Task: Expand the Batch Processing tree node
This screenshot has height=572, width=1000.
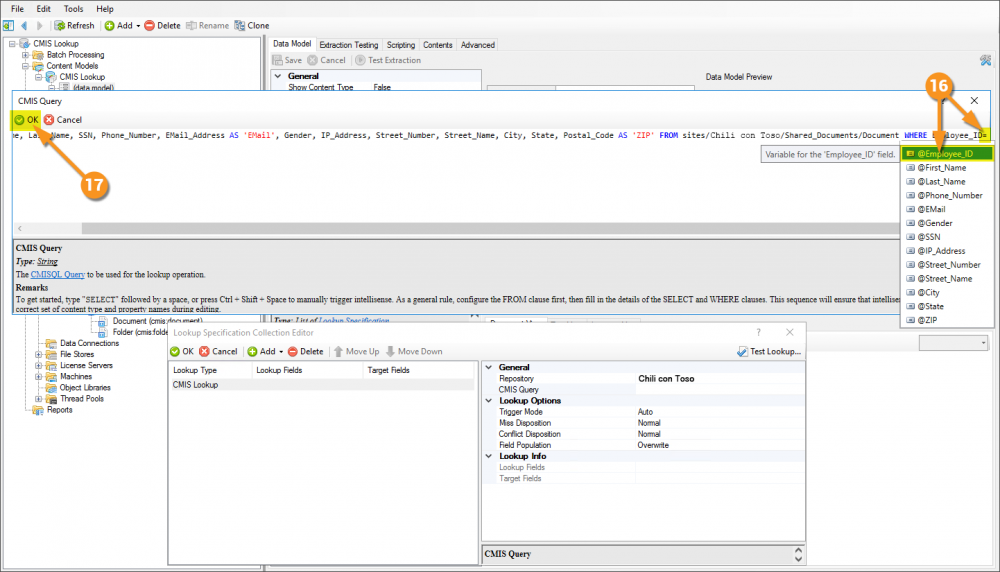Action: 26,55
